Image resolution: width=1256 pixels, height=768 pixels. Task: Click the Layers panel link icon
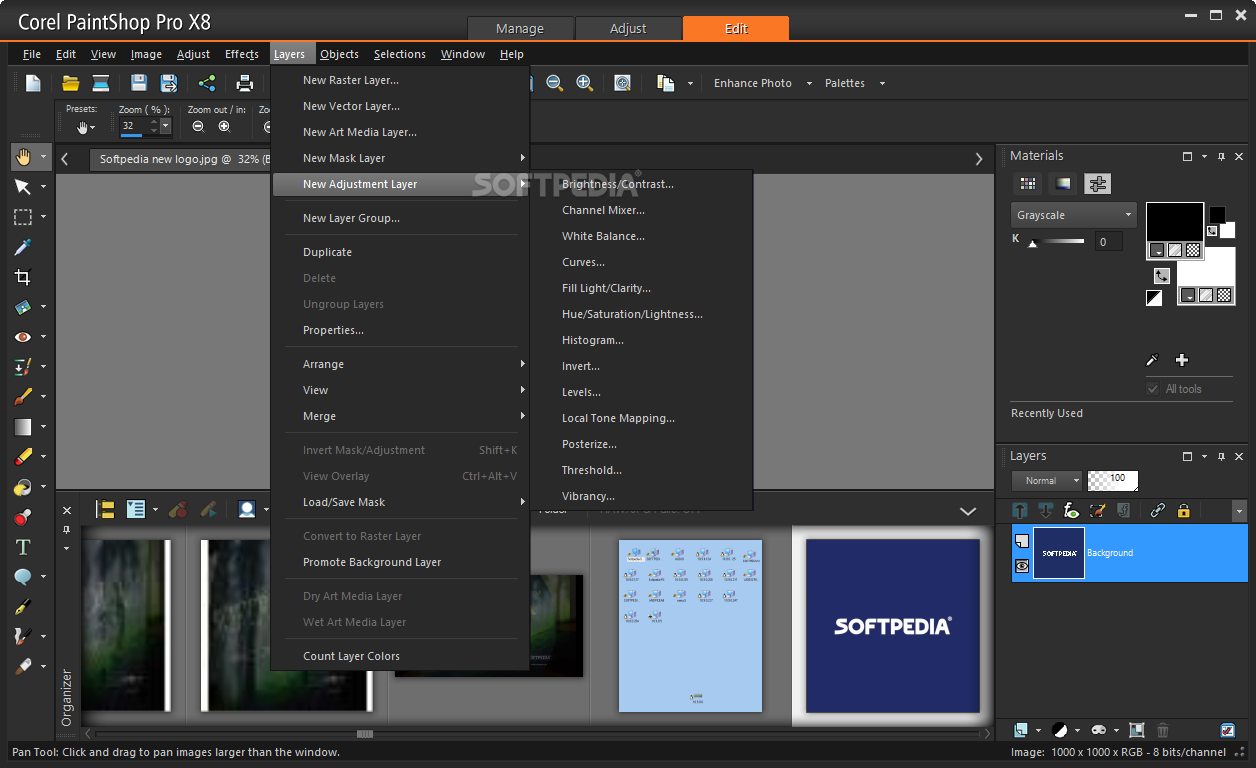click(1158, 510)
